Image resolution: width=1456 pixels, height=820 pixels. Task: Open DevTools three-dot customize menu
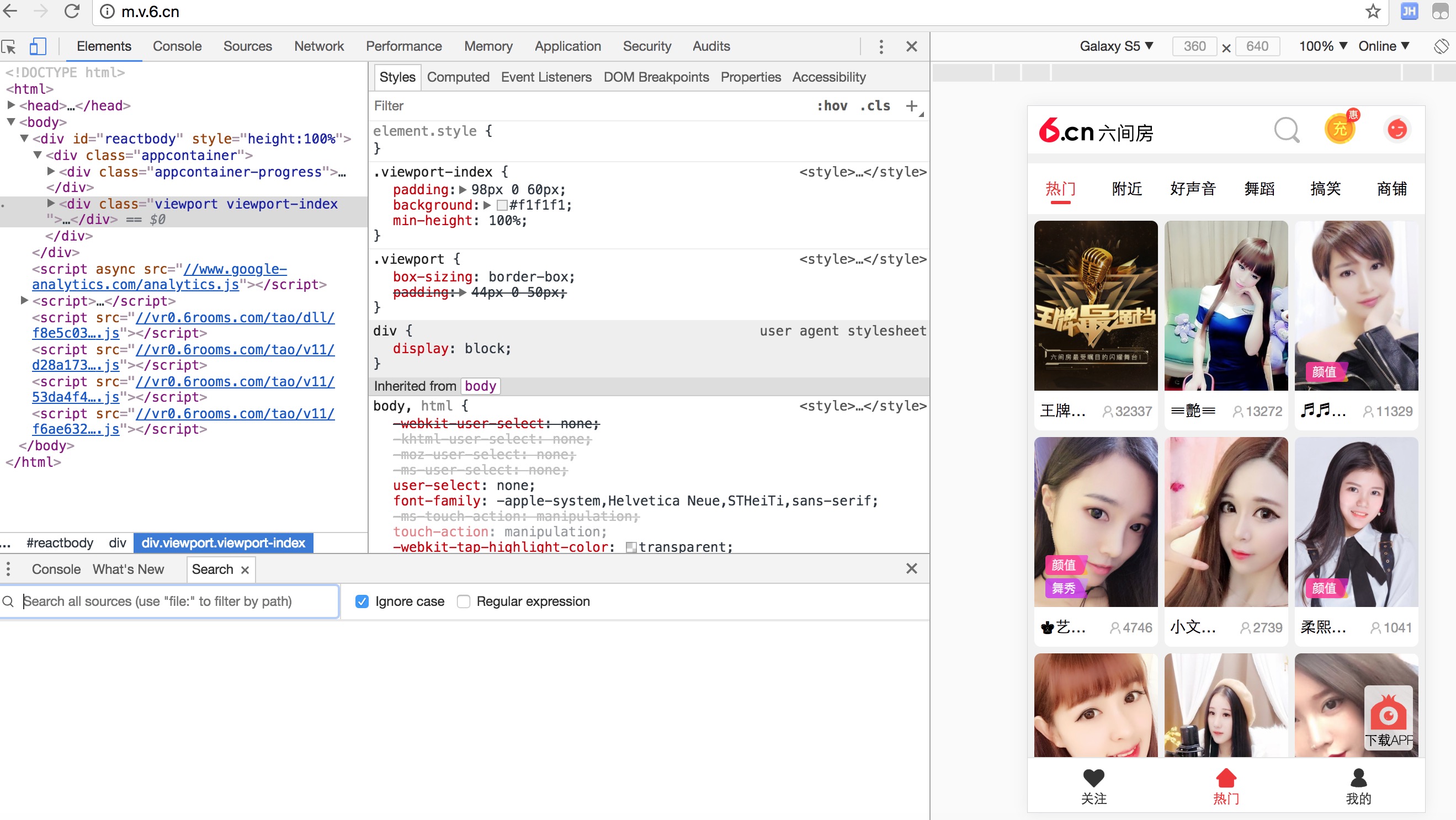[x=880, y=46]
